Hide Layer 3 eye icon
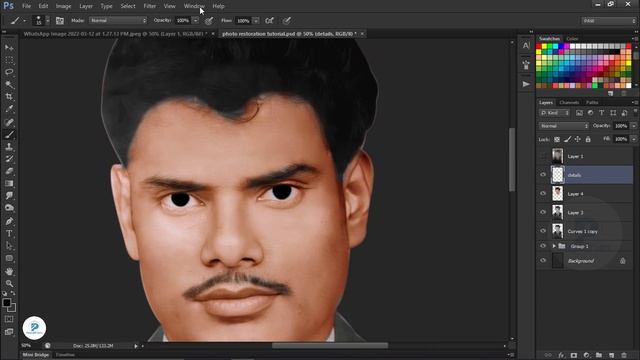Viewport: 640px width, 360px height. [x=543, y=212]
